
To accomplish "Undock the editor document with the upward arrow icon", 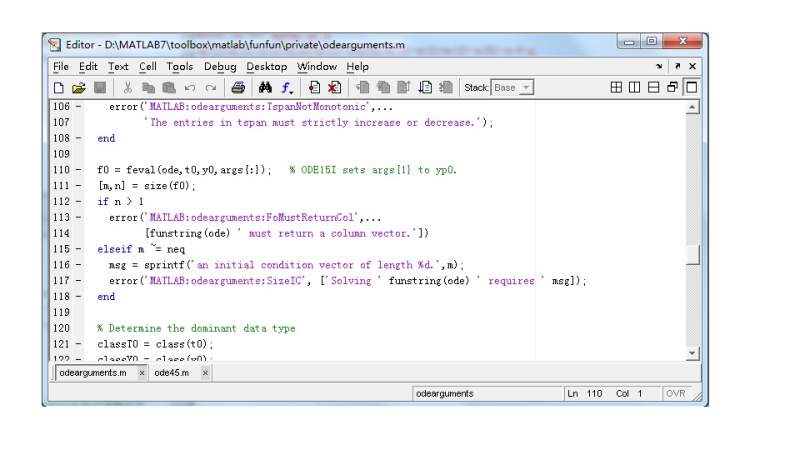I will (677, 66).
